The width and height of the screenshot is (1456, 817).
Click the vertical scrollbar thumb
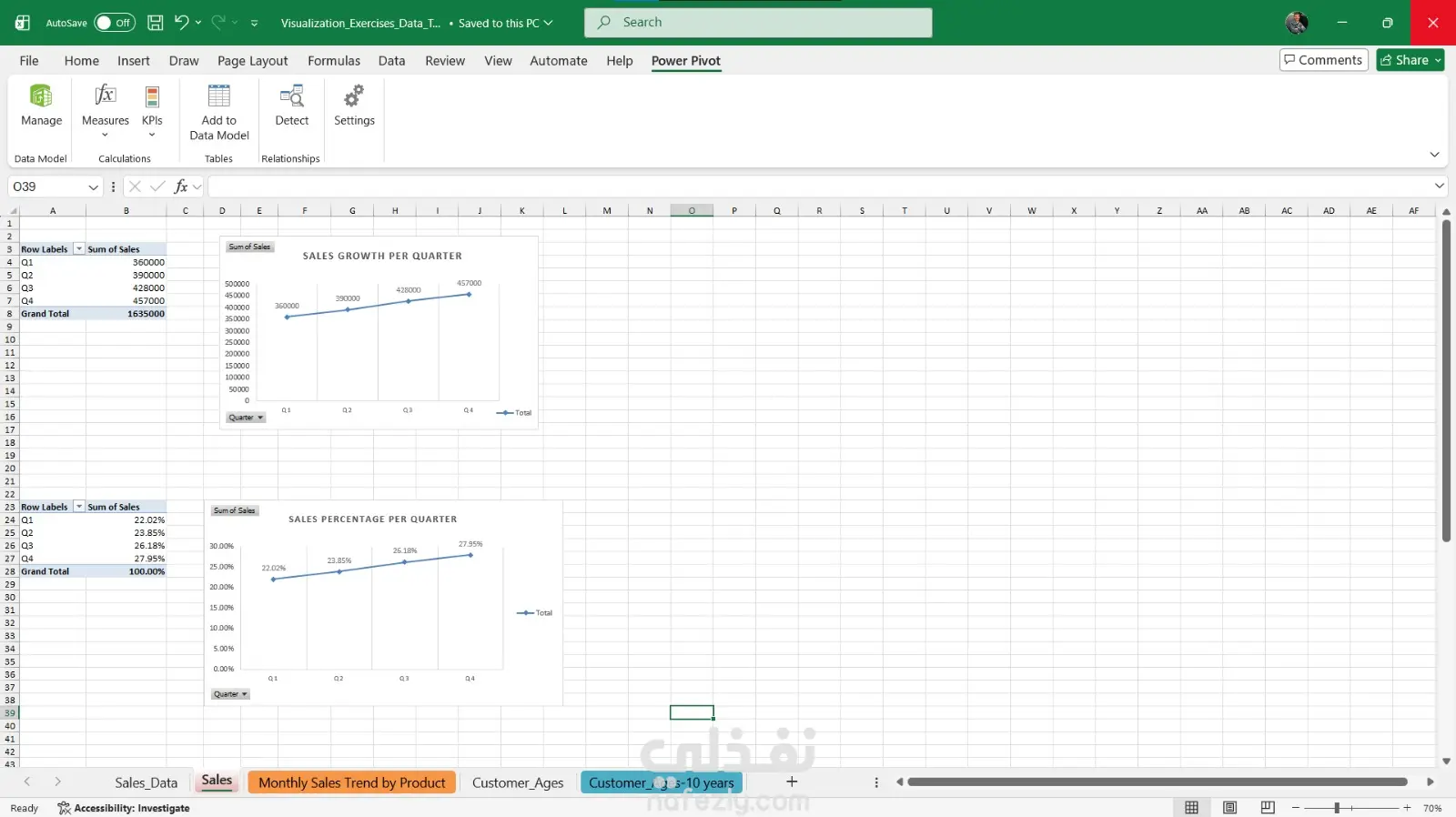pyautogui.click(x=1446, y=381)
